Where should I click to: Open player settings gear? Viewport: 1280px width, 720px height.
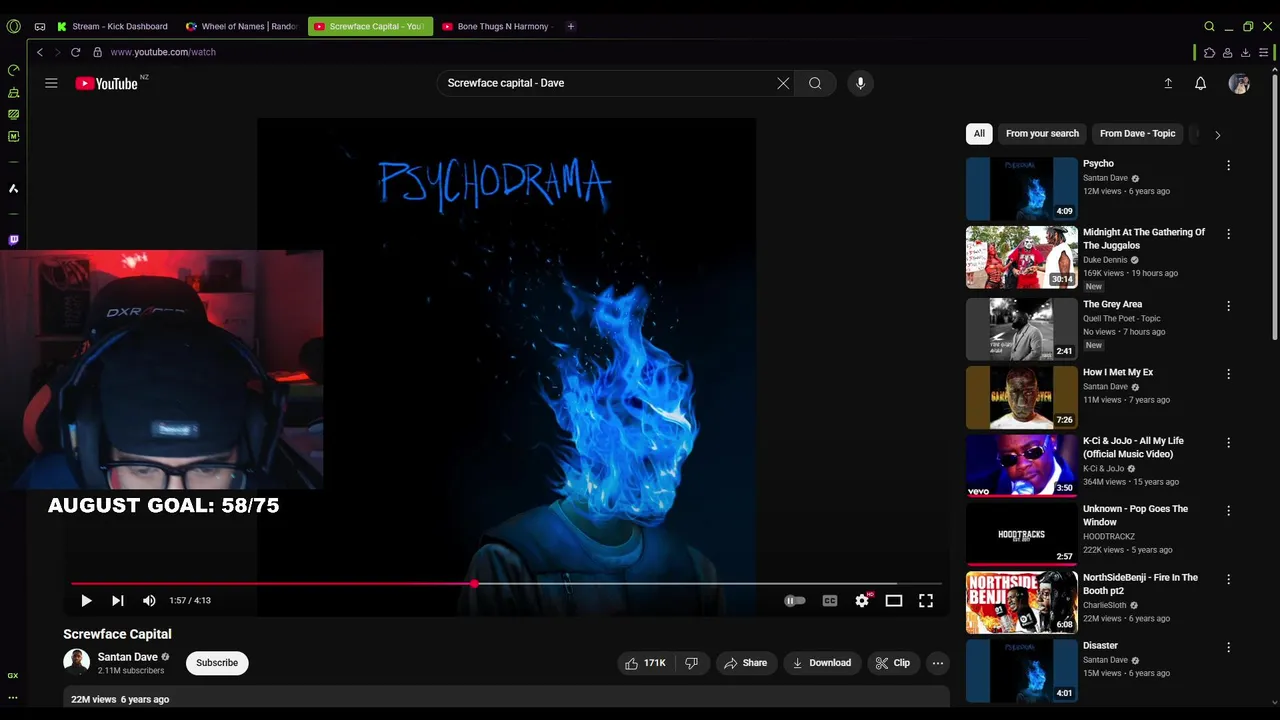[862, 600]
